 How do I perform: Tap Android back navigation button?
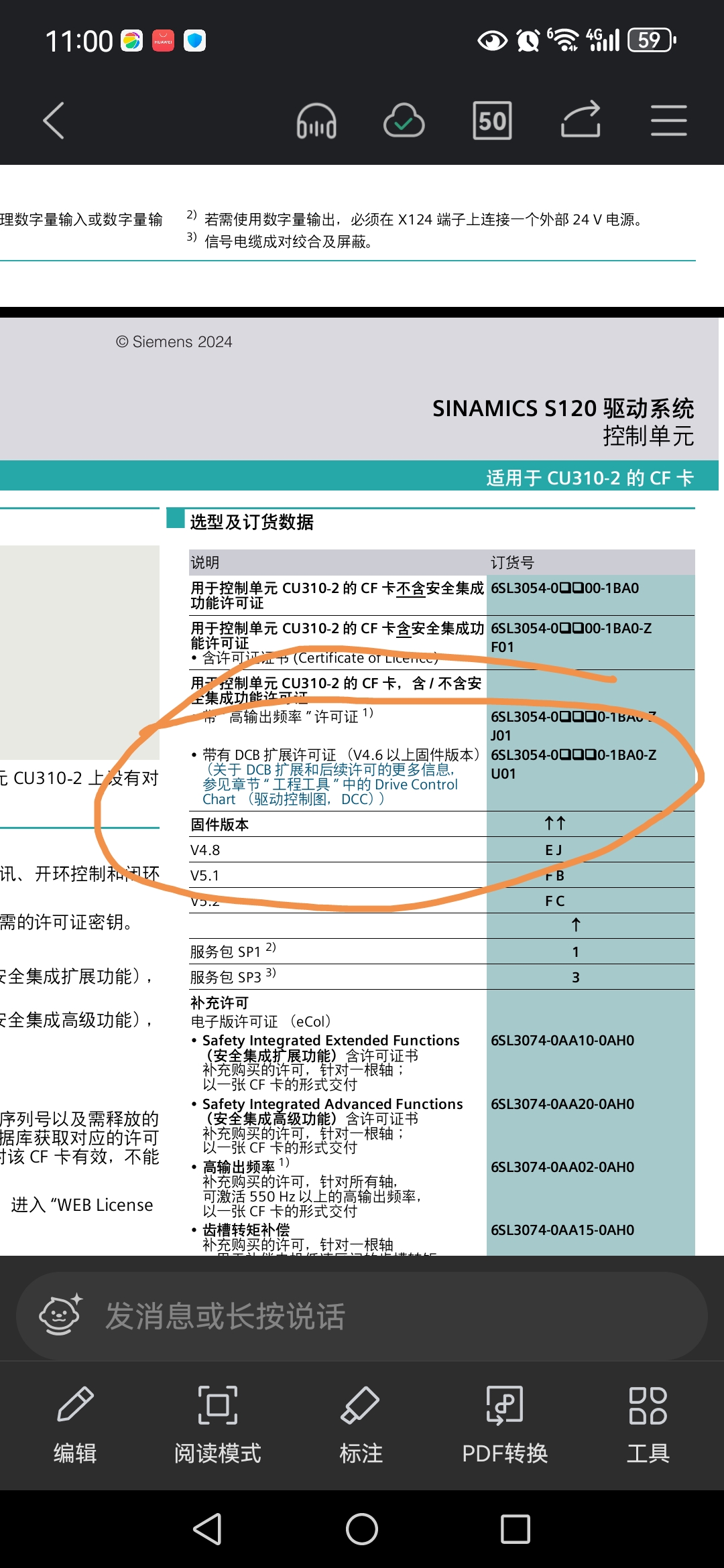208,1529
